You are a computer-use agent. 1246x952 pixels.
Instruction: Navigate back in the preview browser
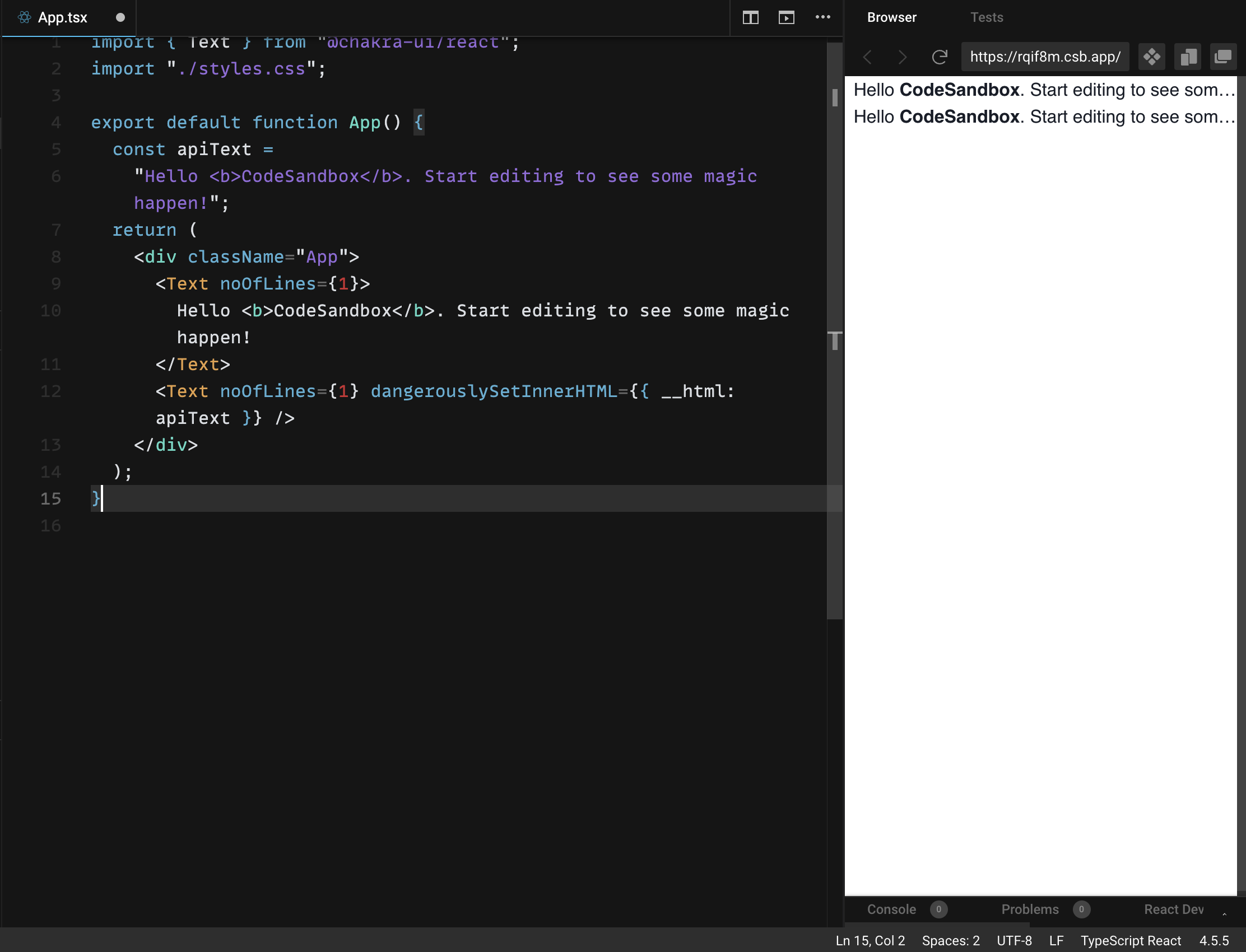(867, 57)
